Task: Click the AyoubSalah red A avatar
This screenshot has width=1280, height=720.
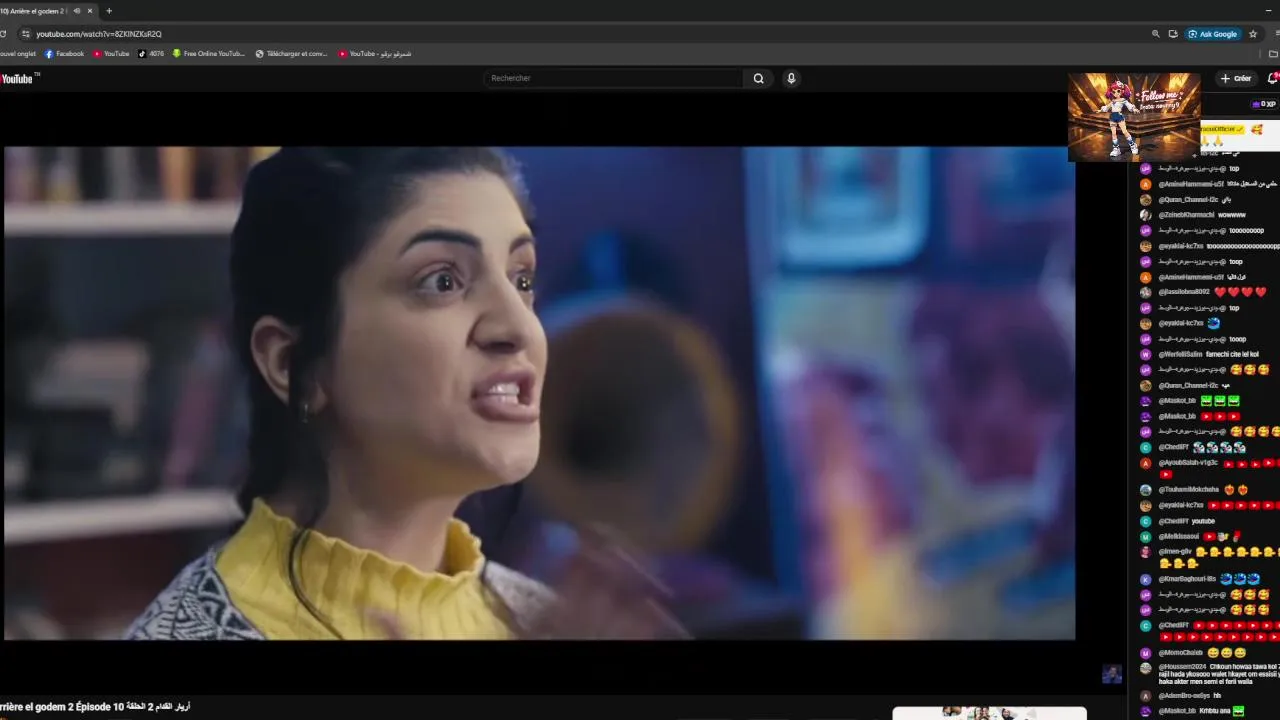Action: point(1146,463)
